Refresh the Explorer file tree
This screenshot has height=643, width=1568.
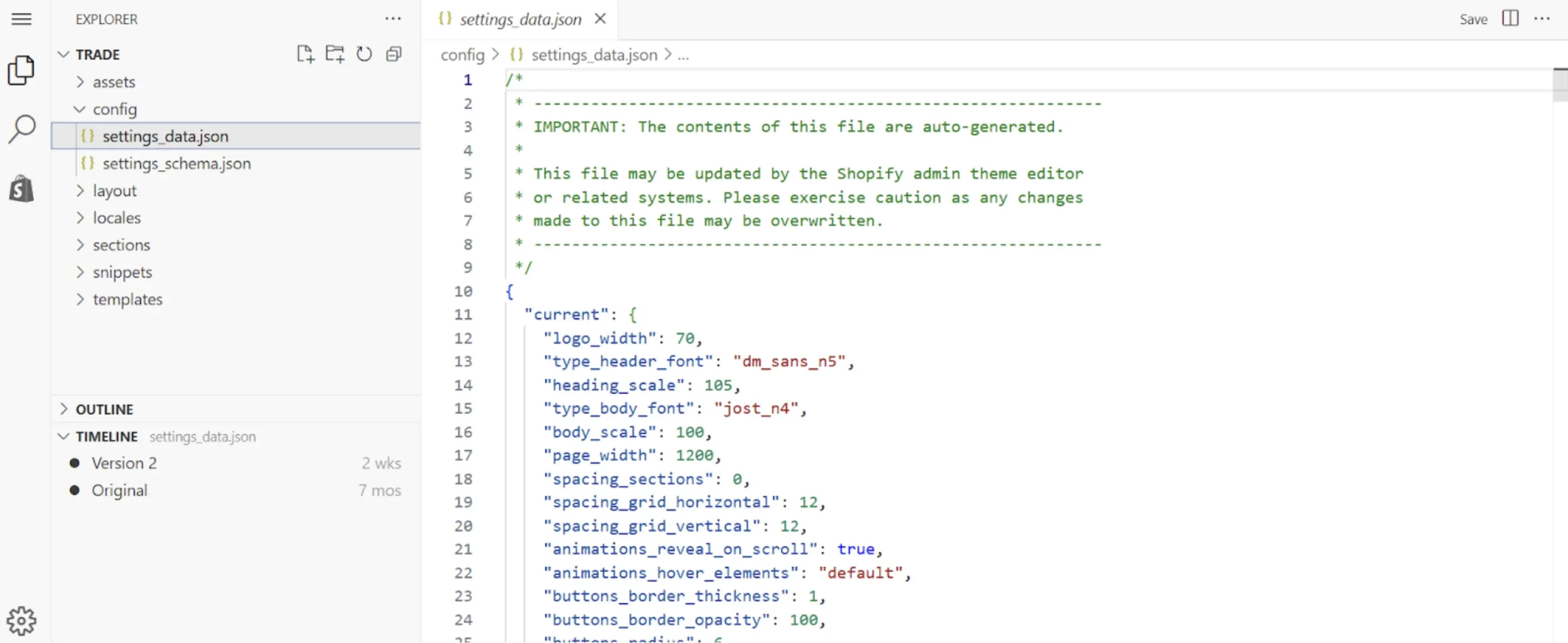pyautogui.click(x=363, y=54)
